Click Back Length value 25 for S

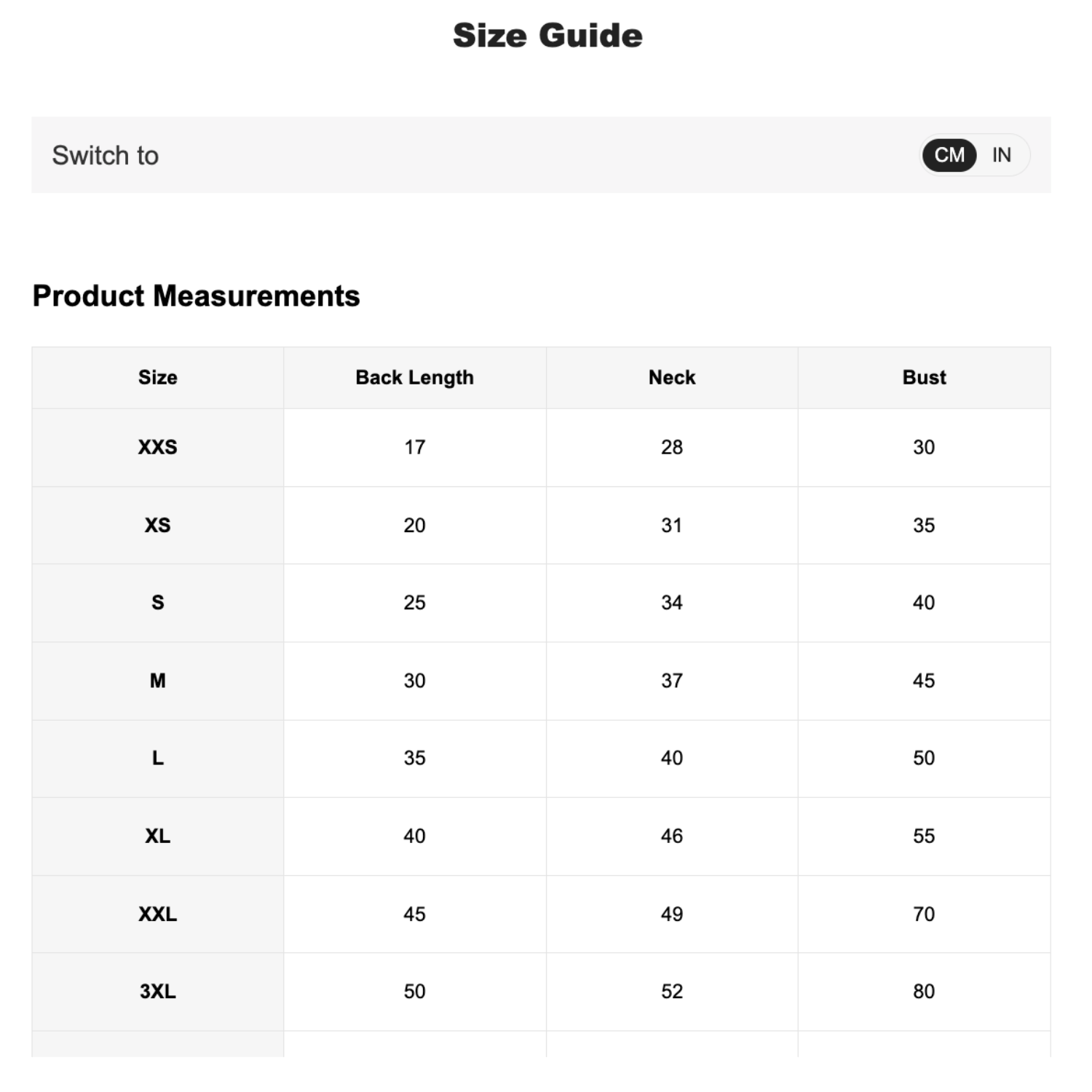pyautogui.click(x=414, y=603)
